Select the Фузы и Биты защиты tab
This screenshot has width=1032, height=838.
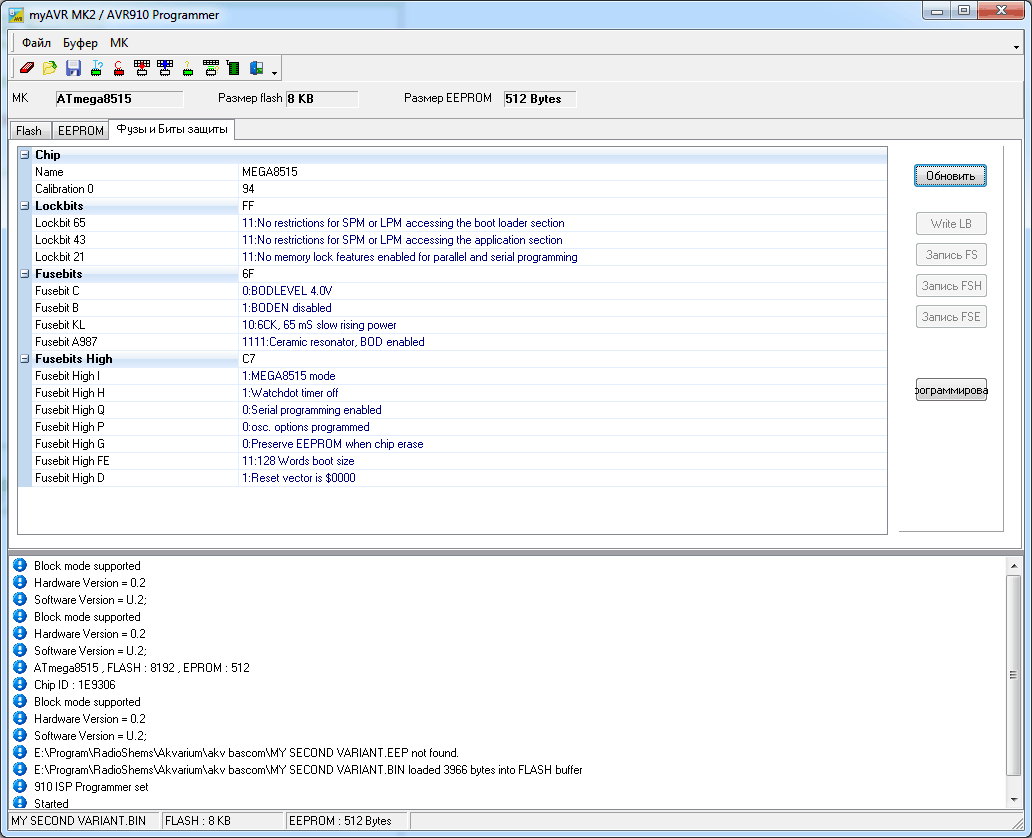tap(172, 129)
